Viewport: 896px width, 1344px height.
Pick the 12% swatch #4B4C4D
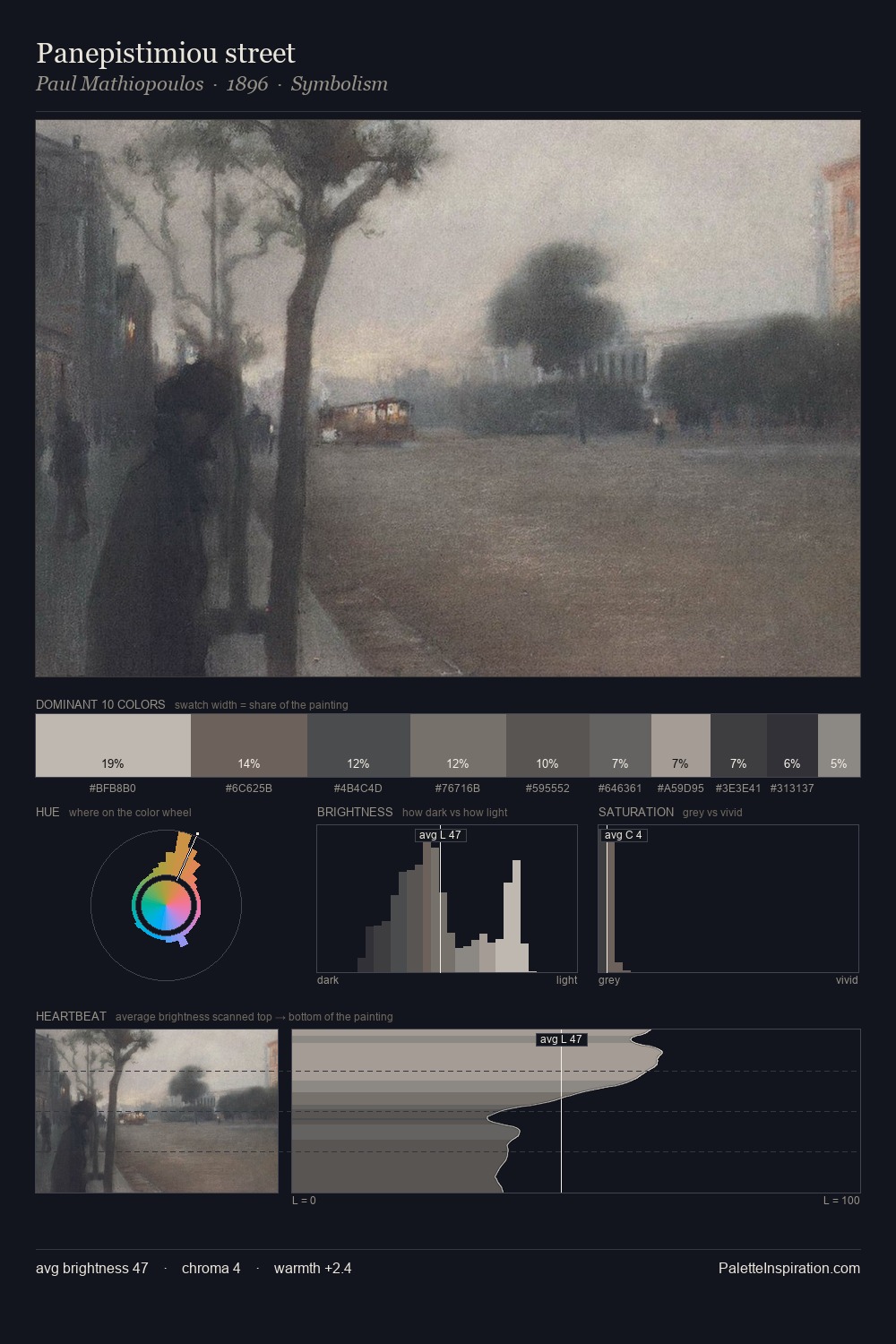(x=358, y=745)
